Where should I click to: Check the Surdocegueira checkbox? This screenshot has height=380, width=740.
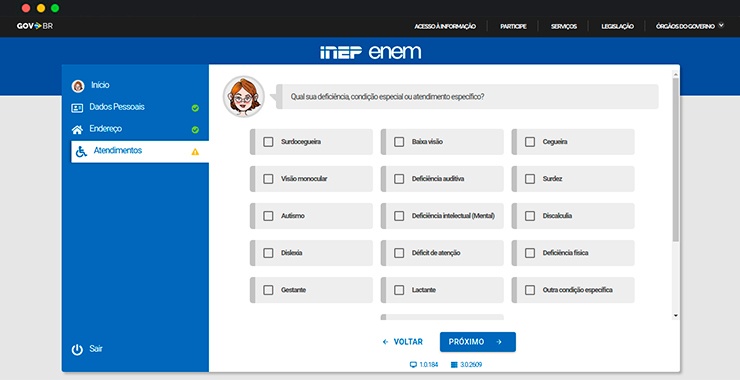pos(268,142)
